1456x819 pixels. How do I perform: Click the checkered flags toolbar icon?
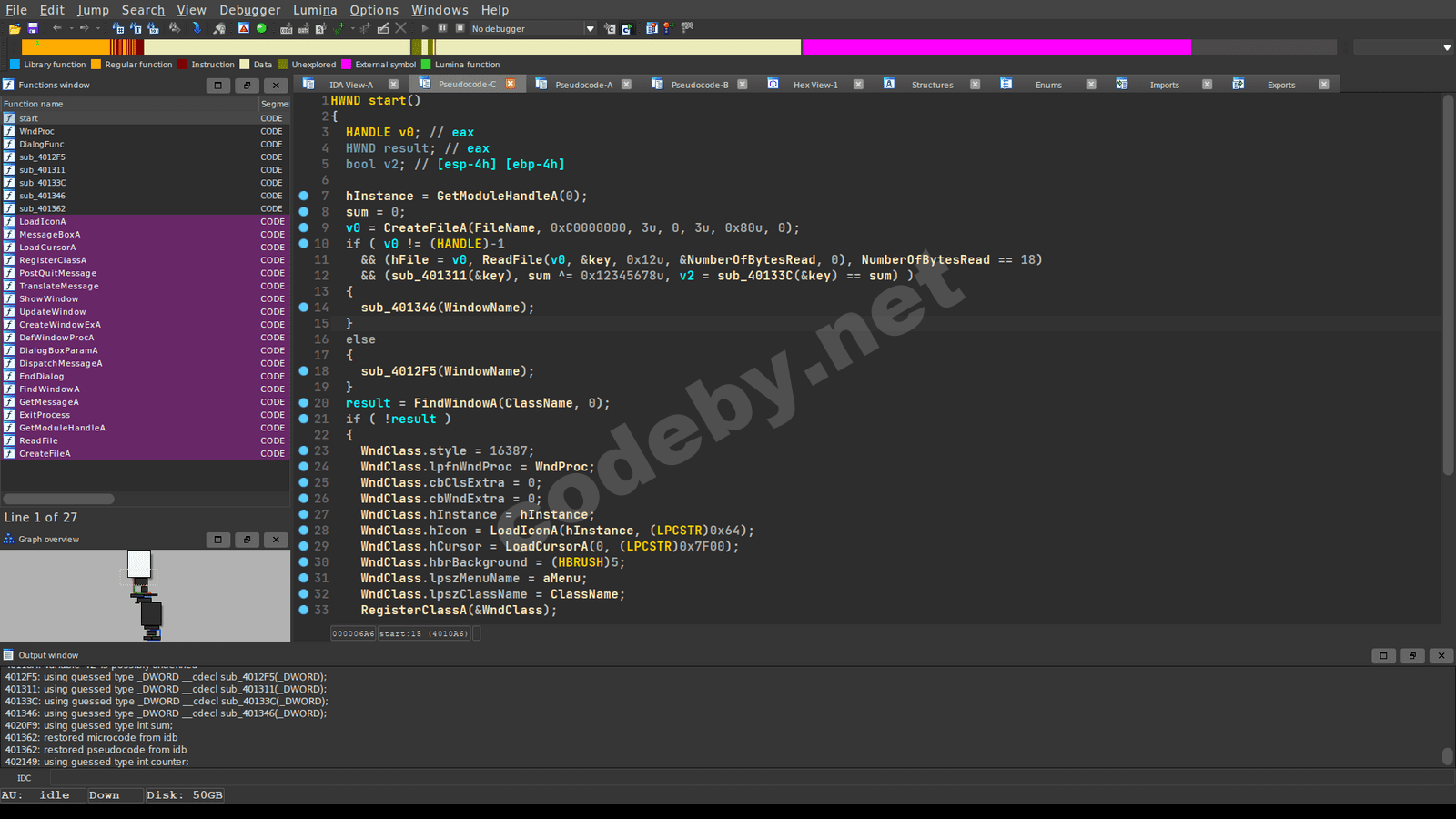(687, 27)
